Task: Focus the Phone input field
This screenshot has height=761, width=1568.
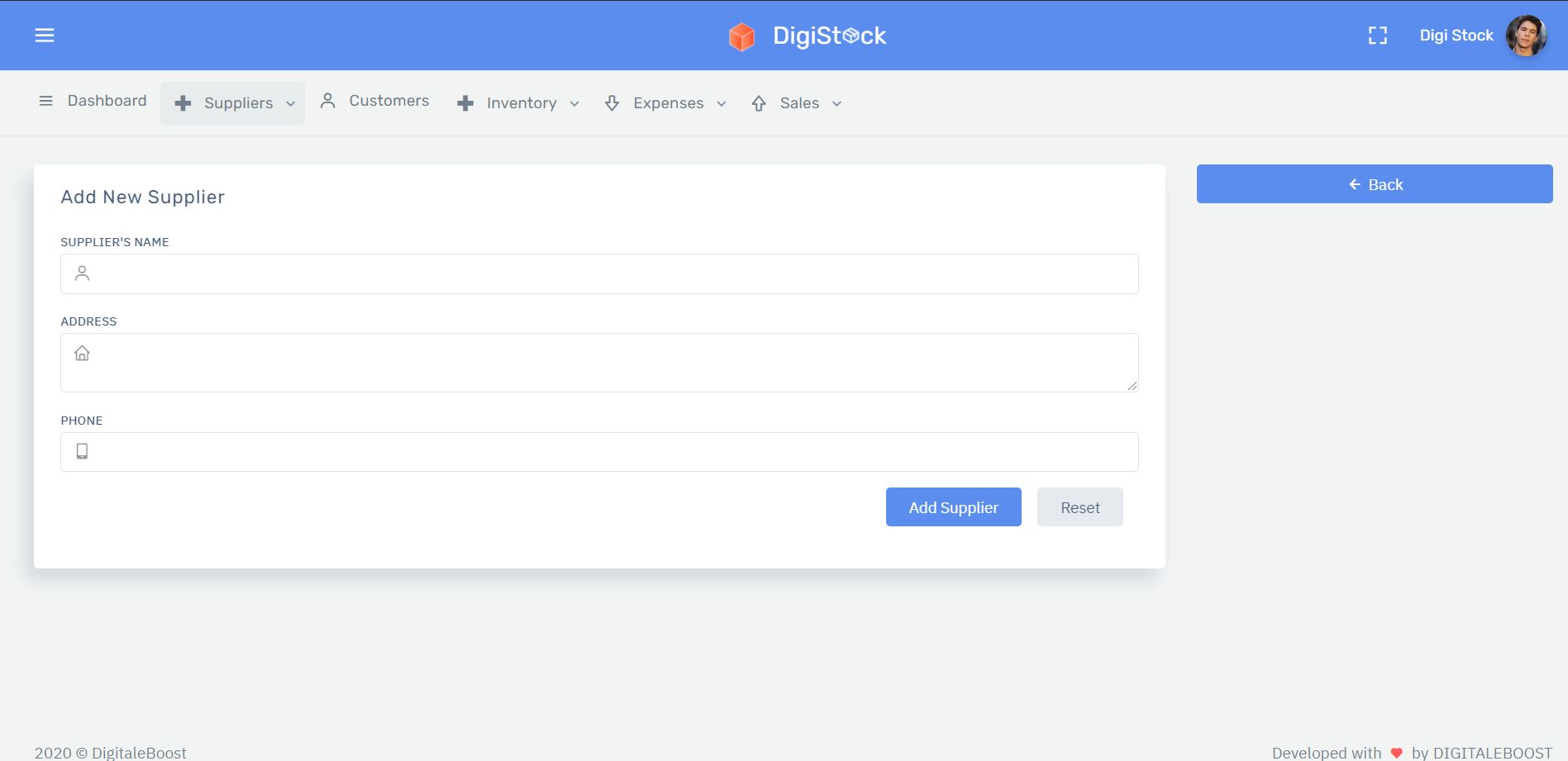Action: pyautogui.click(x=599, y=452)
